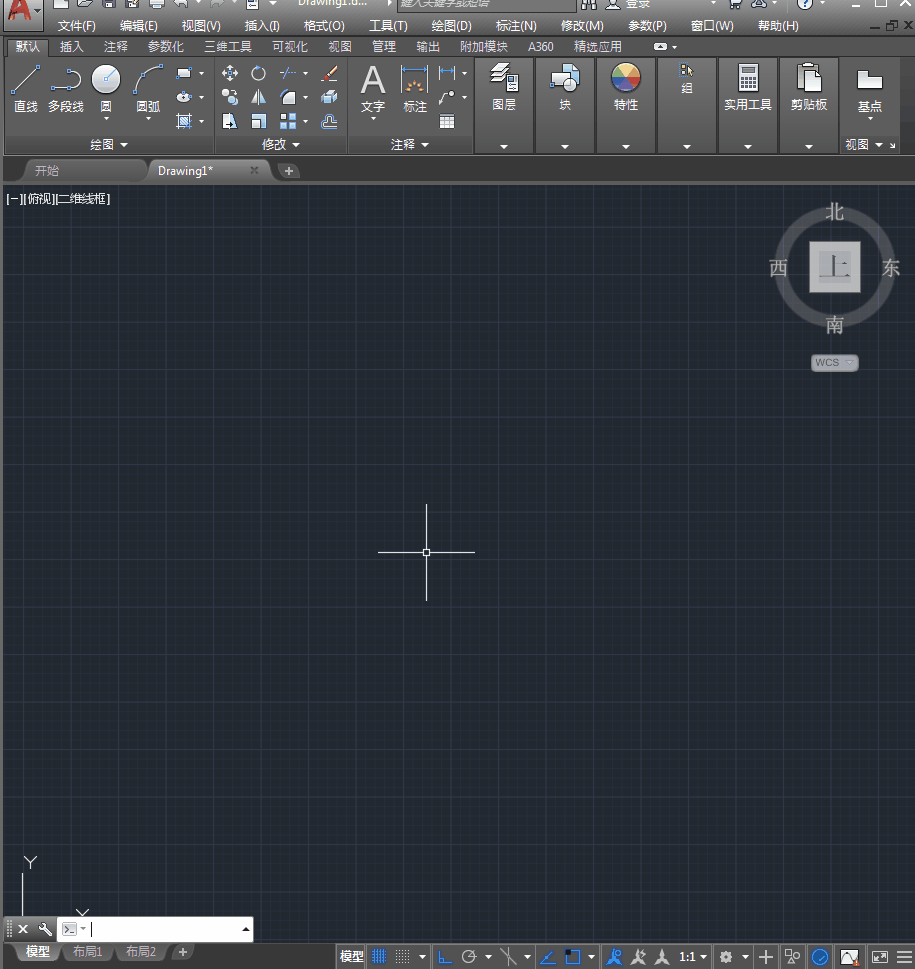
Task: Click the Multileader tool icon
Action: 447,97
